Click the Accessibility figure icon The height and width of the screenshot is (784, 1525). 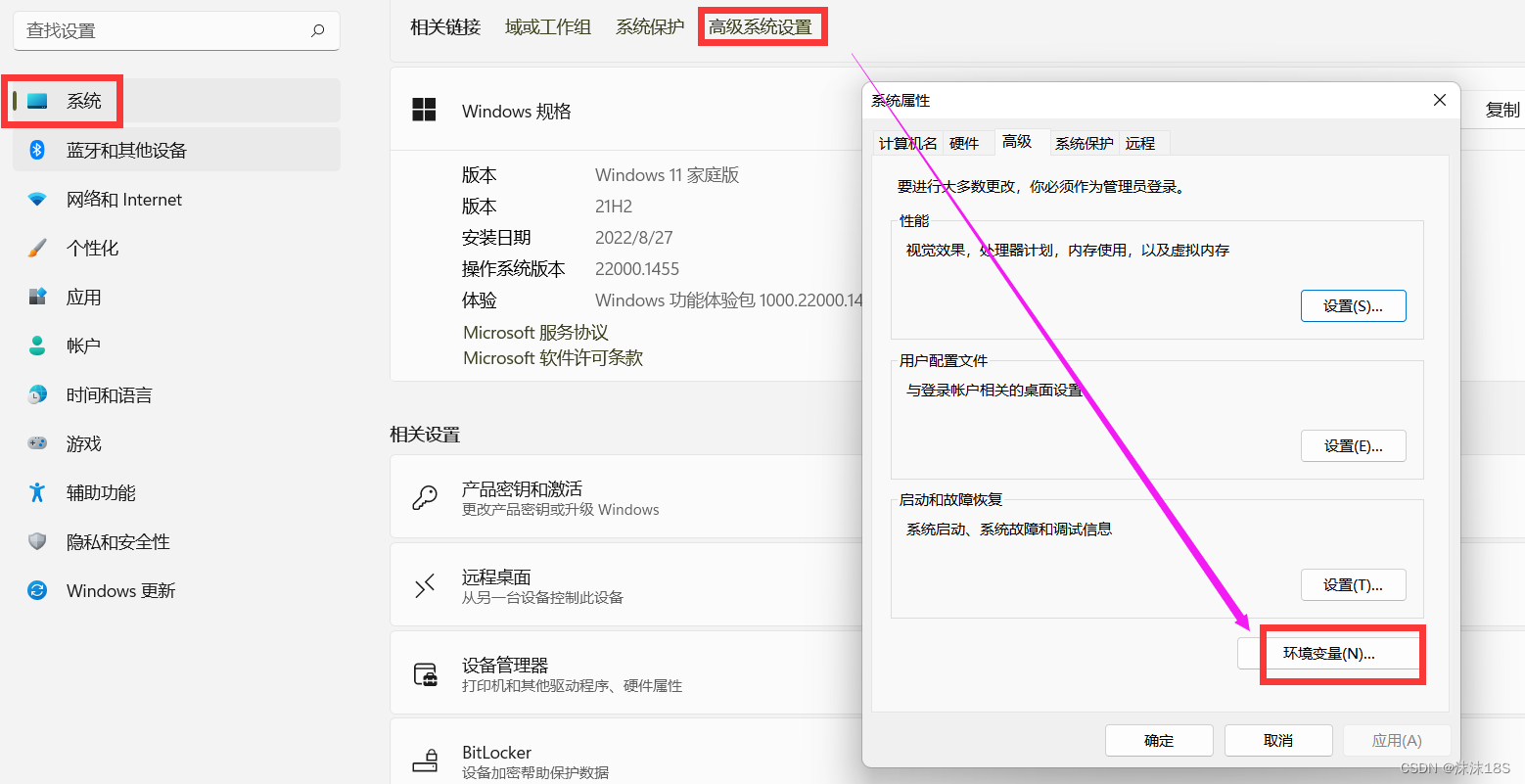click(37, 492)
